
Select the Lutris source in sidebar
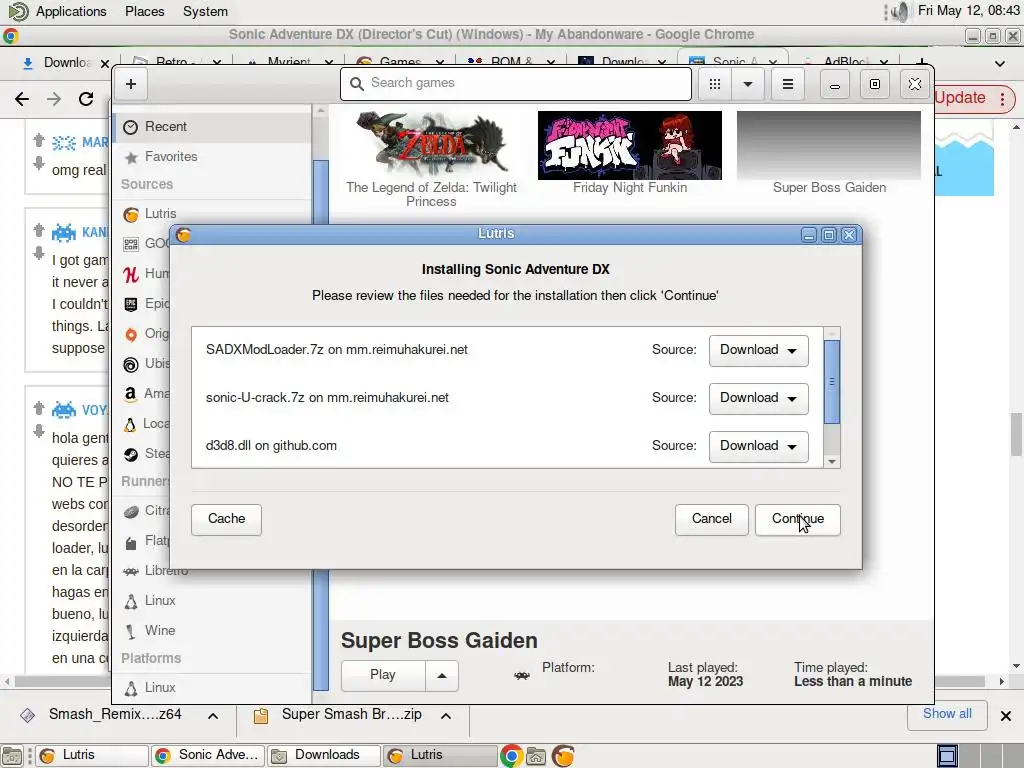pyautogui.click(x=212, y=214)
